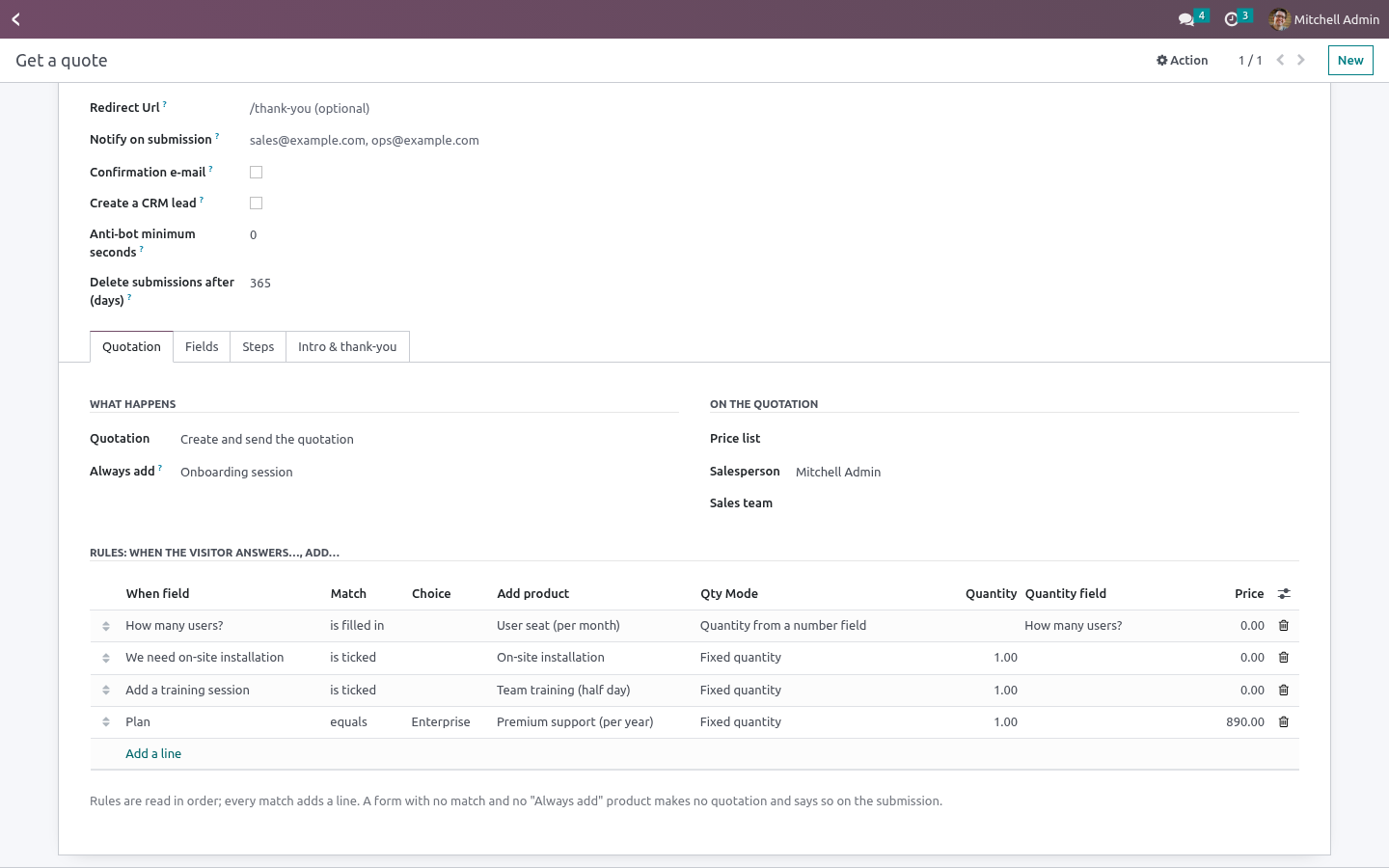
Task: Create a New record
Action: 1349,60
